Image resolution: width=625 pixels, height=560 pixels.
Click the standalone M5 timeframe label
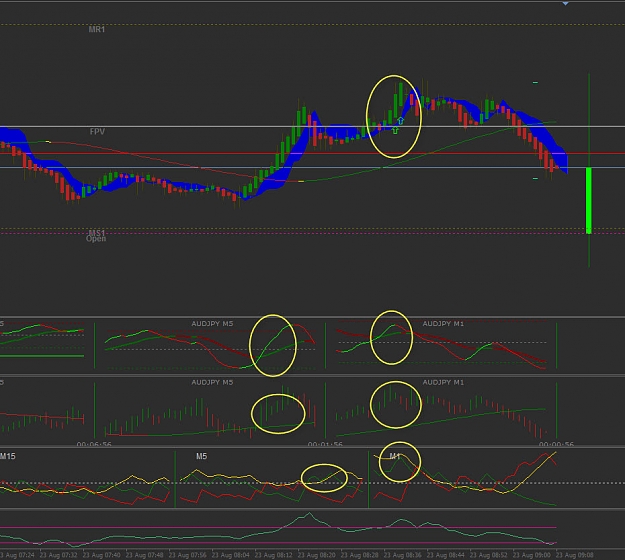[x=201, y=456]
